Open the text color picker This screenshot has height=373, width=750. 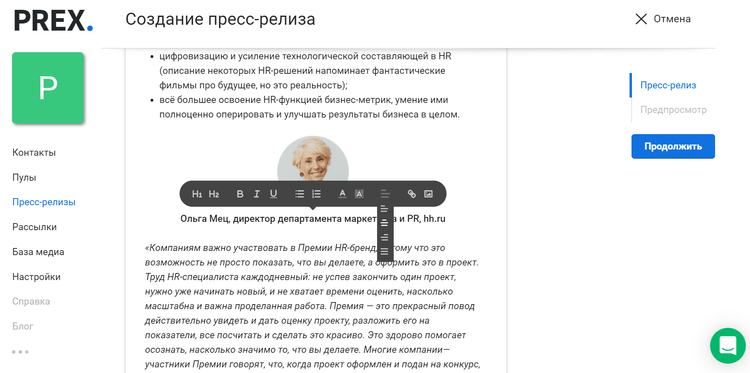[x=342, y=194]
